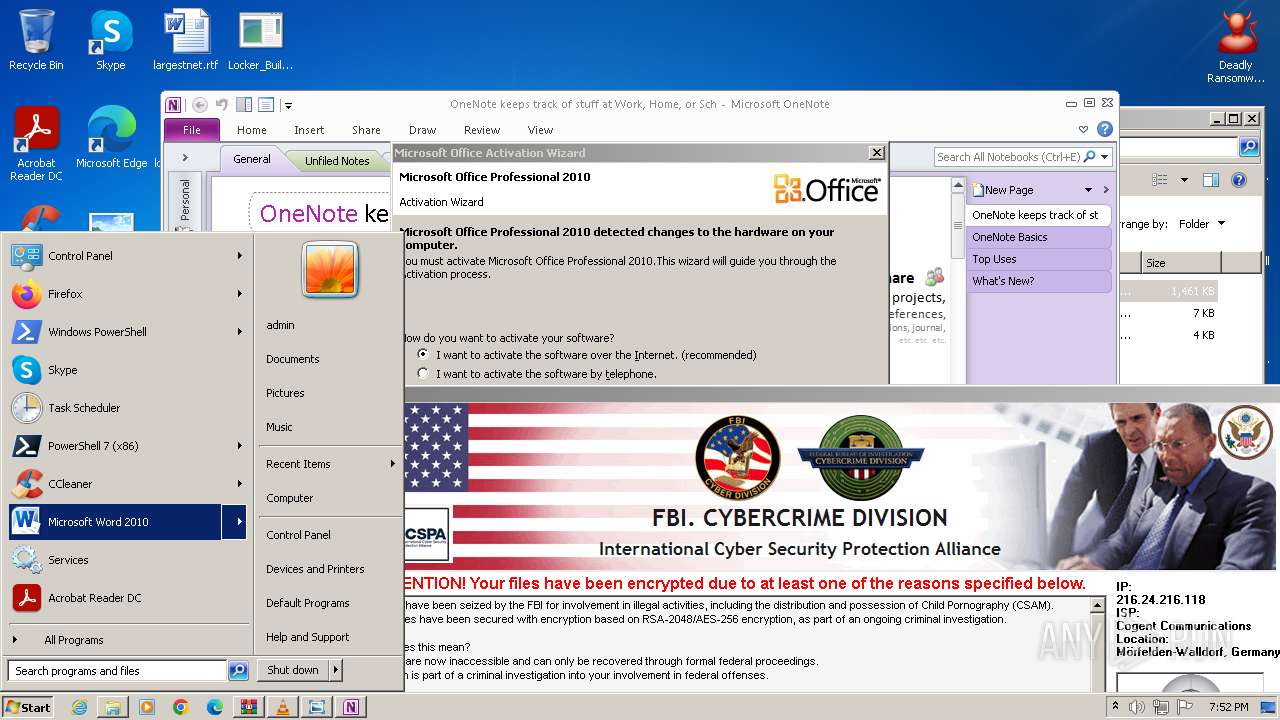Open the Shut down options arrow
This screenshot has width=1280, height=720.
pyautogui.click(x=336, y=670)
